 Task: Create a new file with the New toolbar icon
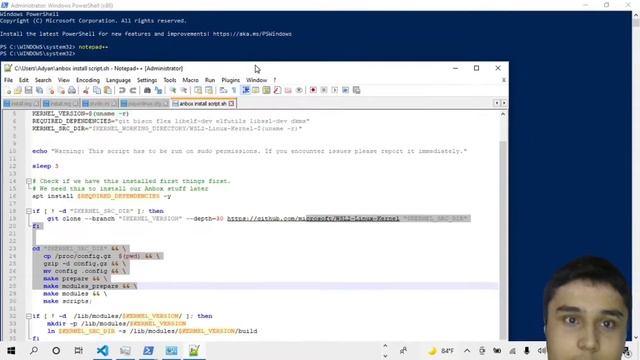[8, 90]
